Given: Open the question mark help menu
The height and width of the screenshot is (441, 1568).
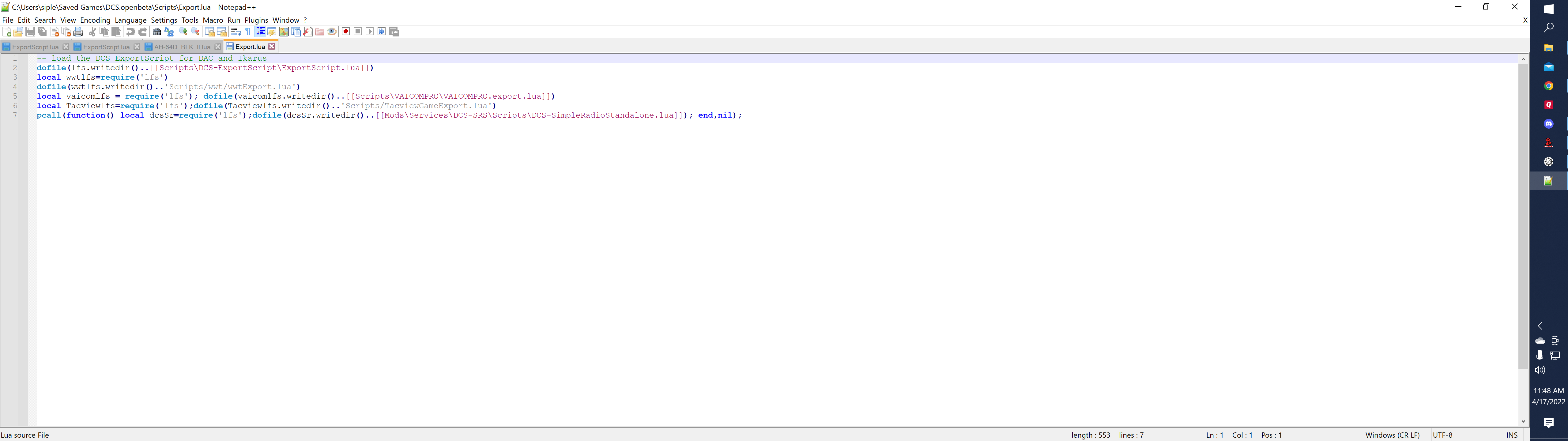Looking at the screenshot, I should 306,20.
